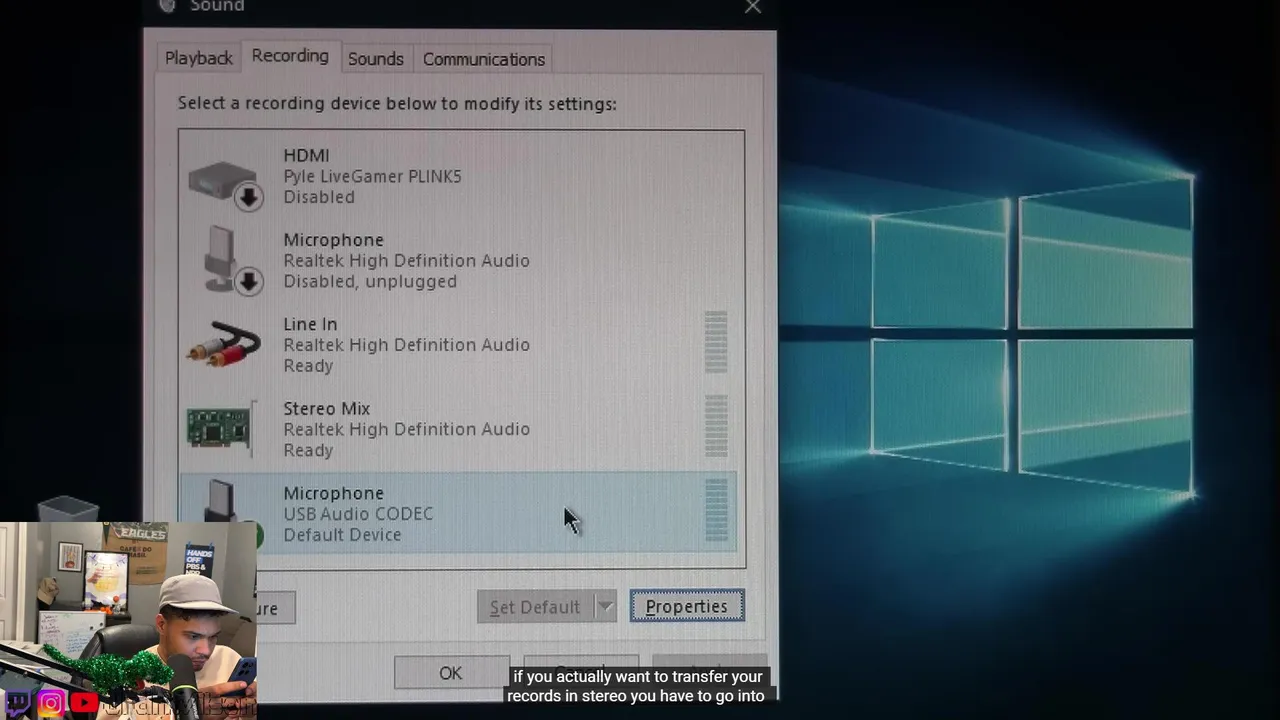Click the 'Default Device' status text
This screenshot has width=1280, height=720.
tap(342, 534)
